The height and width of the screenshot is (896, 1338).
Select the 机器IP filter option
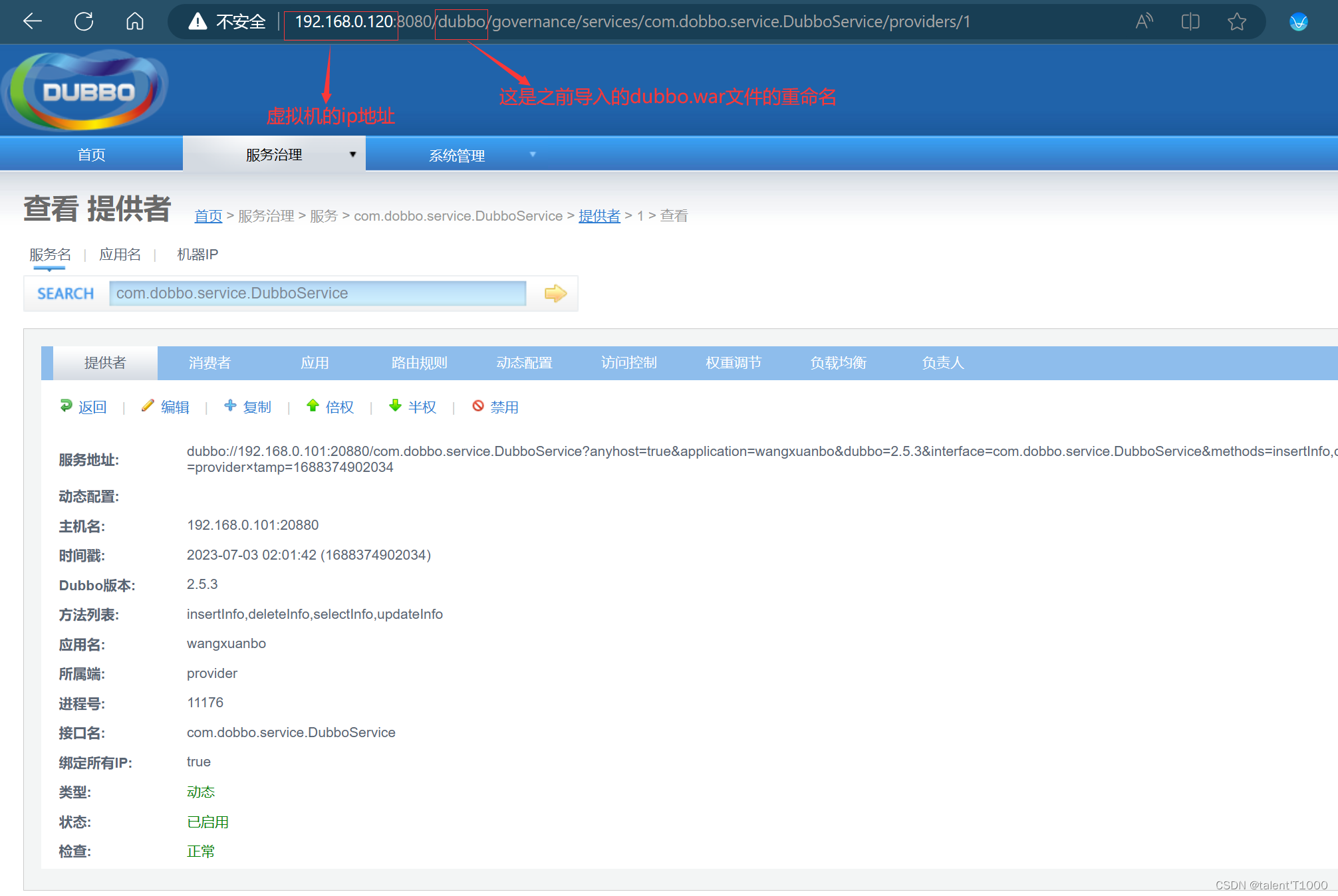point(197,254)
